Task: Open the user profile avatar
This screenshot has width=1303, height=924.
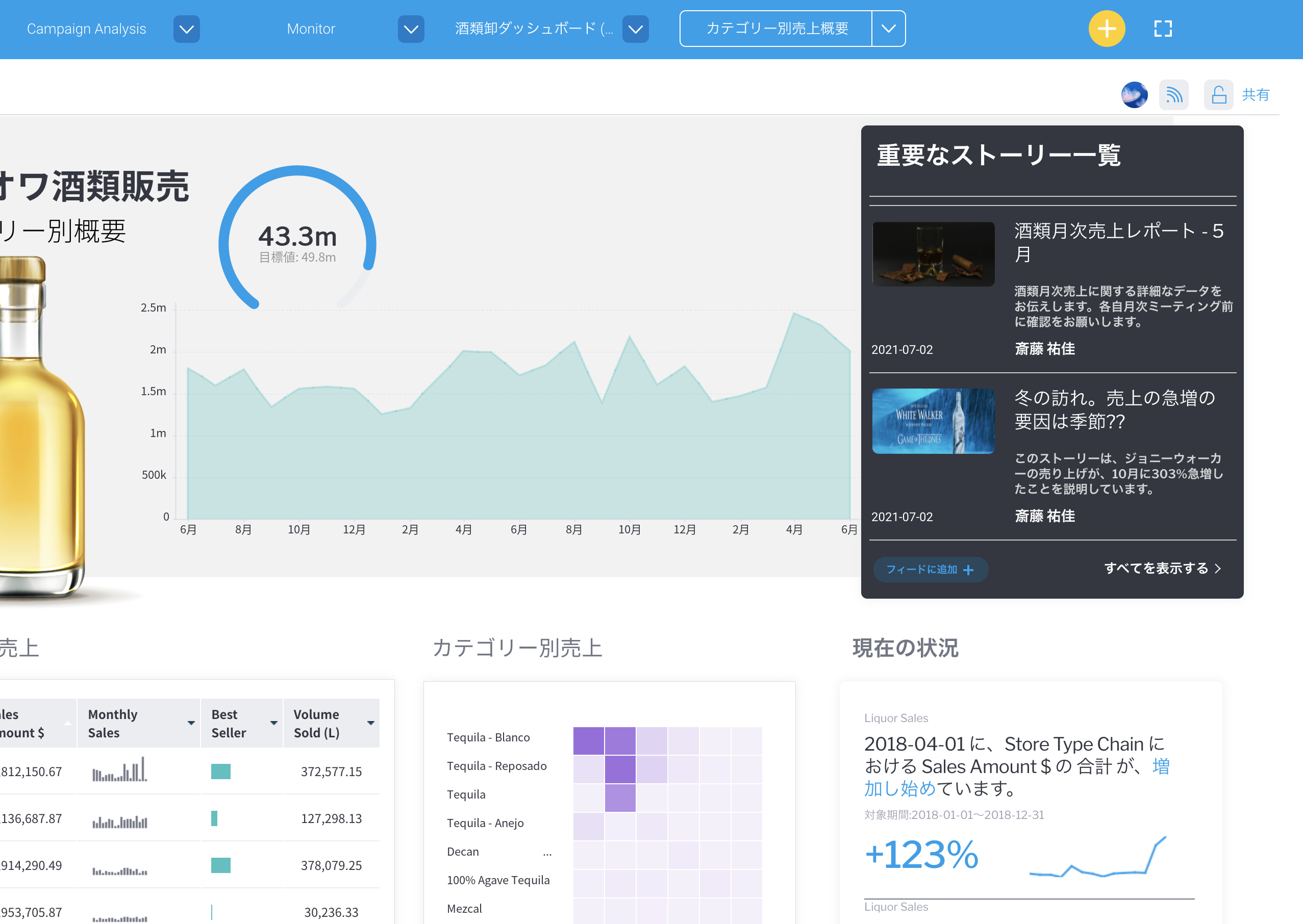Action: [x=1134, y=94]
